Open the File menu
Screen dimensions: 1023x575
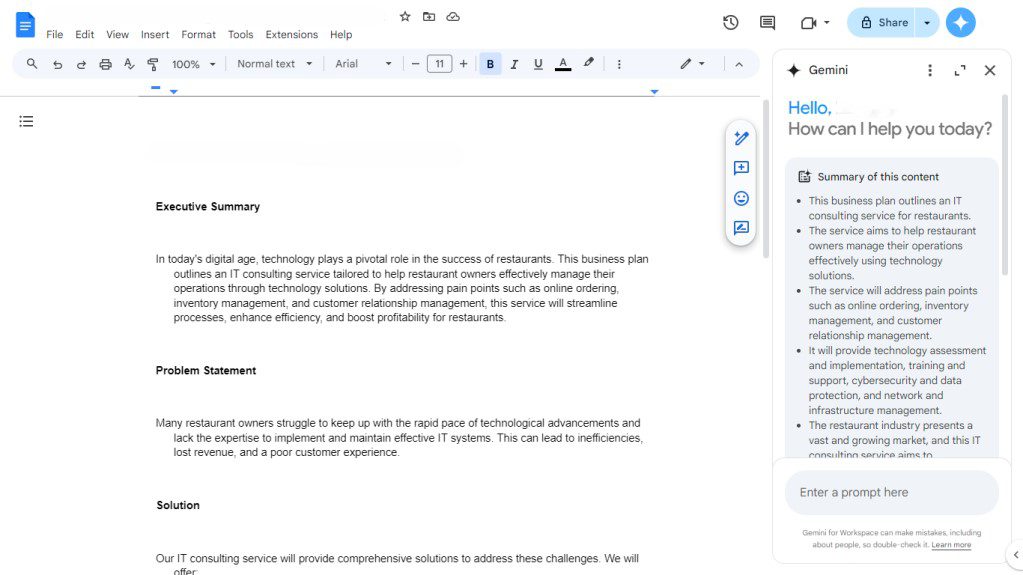pos(55,35)
